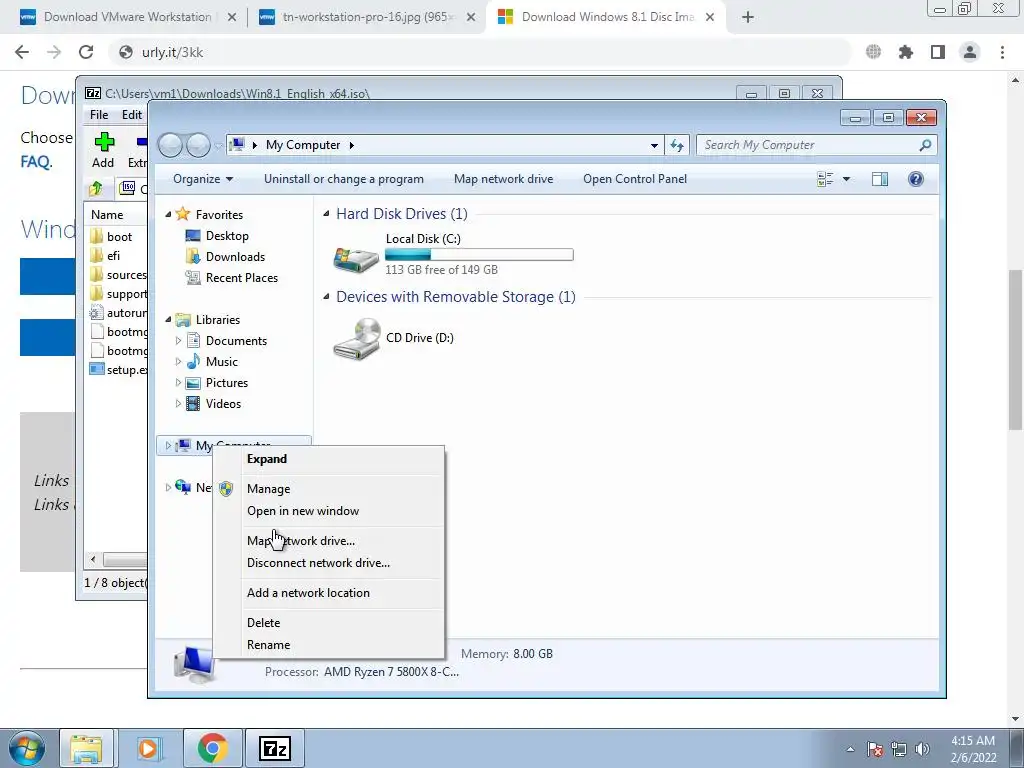Switch to the tn-workstation-pro-16.jpg tab
Image resolution: width=1024 pixels, height=768 pixels.
(x=366, y=17)
